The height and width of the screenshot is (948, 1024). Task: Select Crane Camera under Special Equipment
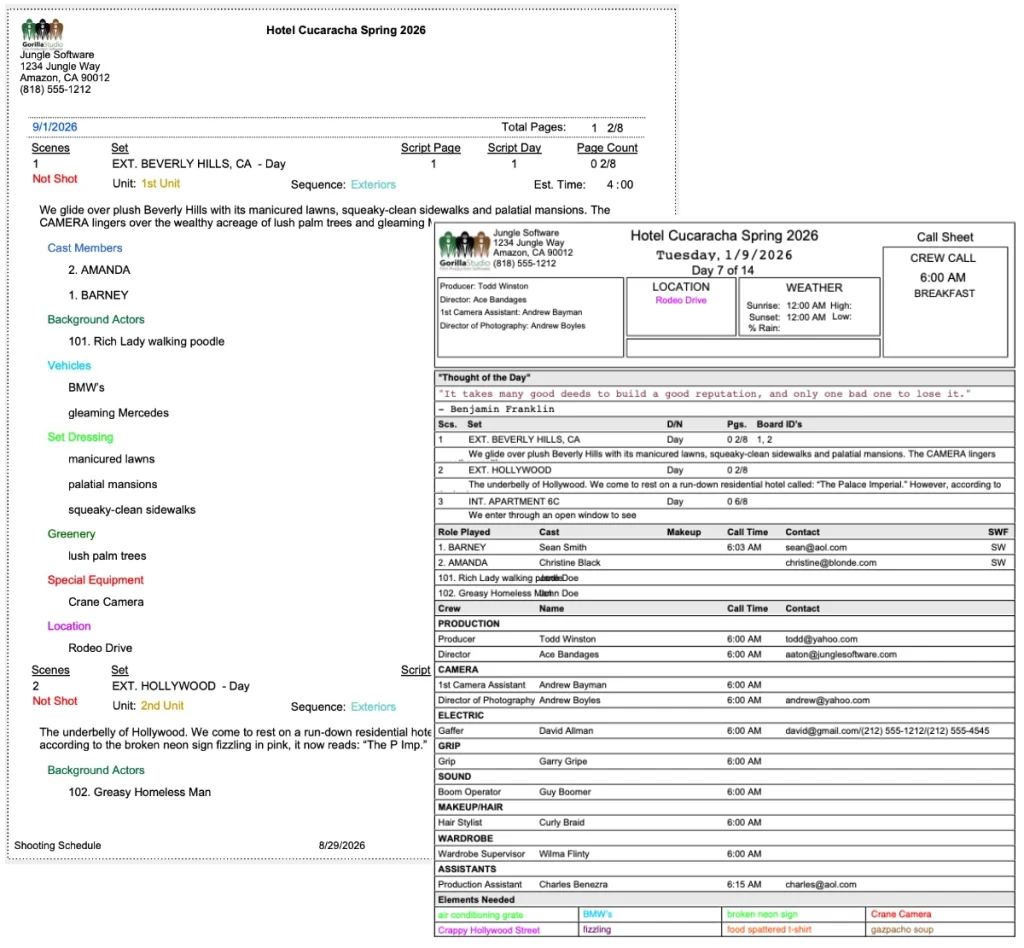[x=106, y=602]
